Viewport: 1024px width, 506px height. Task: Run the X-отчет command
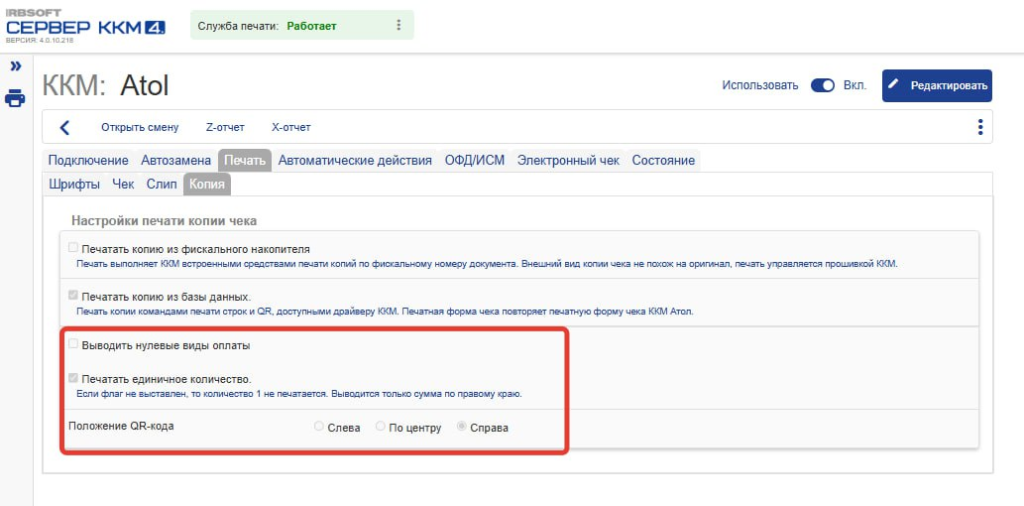click(x=291, y=127)
